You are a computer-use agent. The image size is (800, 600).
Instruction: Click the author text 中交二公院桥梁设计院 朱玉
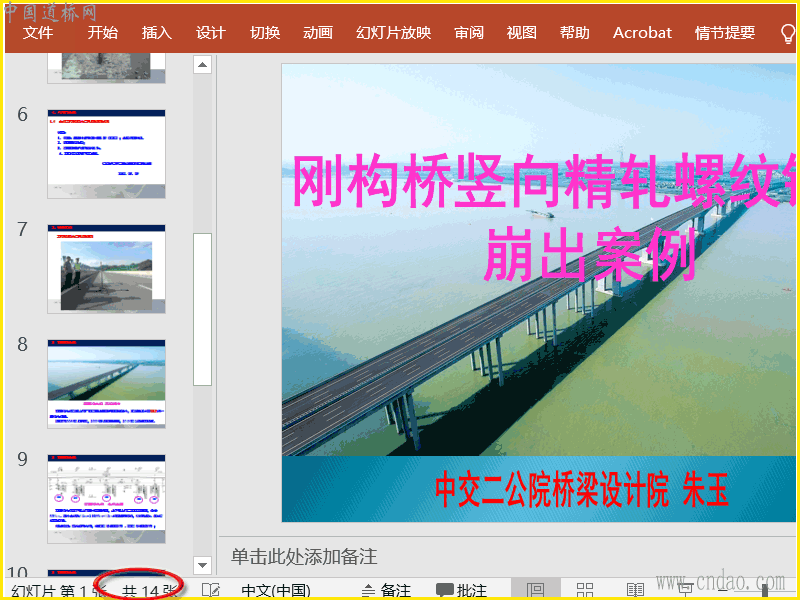tap(582, 489)
